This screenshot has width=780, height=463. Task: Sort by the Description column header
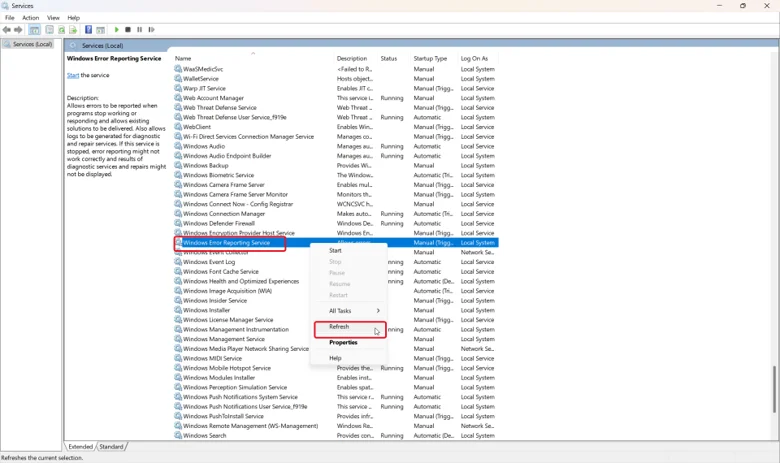pos(356,58)
